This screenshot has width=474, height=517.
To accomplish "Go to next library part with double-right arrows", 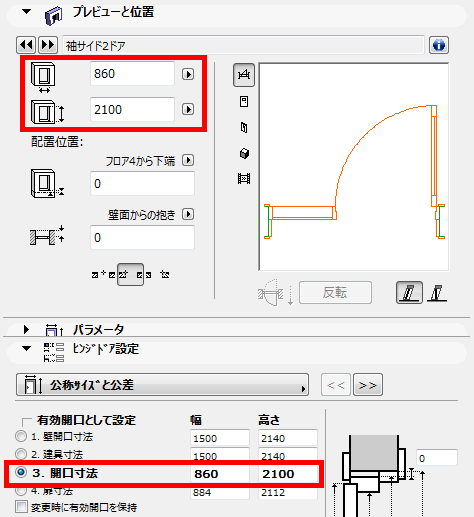I will tap(48, 45).
